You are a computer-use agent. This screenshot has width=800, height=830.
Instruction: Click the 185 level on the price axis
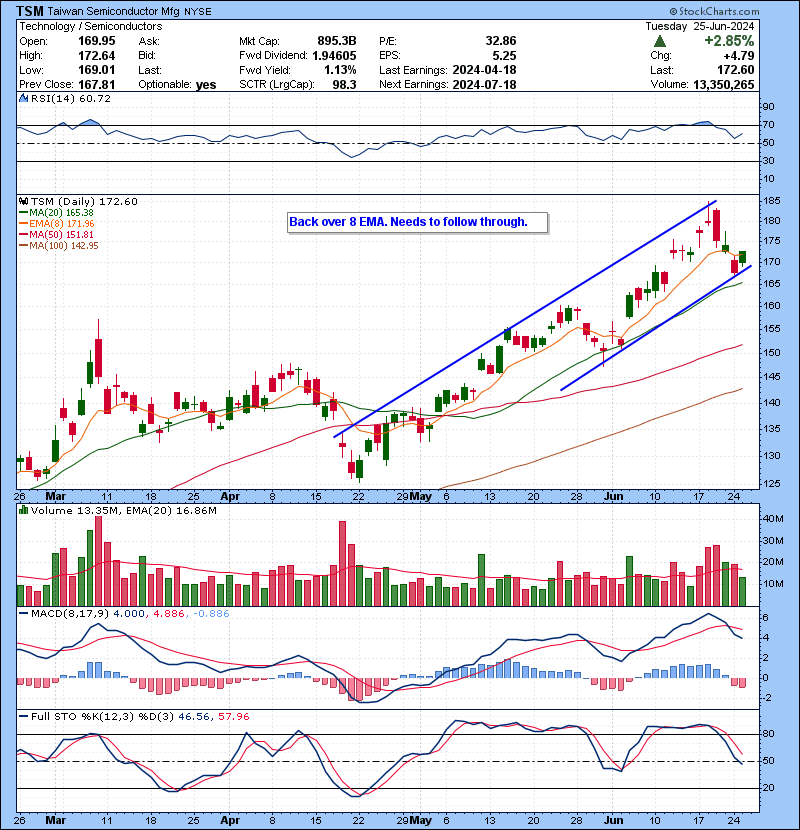pos(771,201)
